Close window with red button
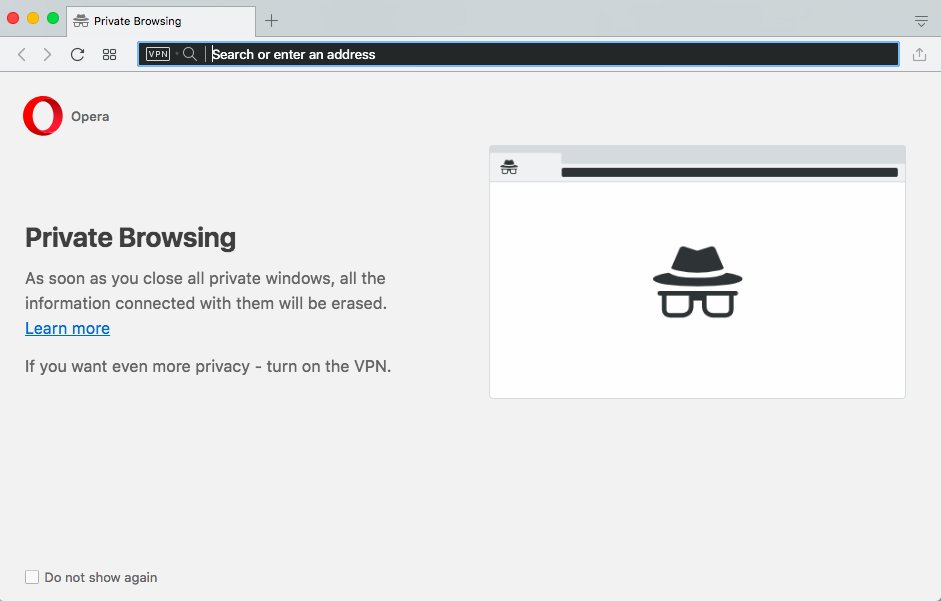The height and width of the screenshot is (601, 941). click(13, 18)
